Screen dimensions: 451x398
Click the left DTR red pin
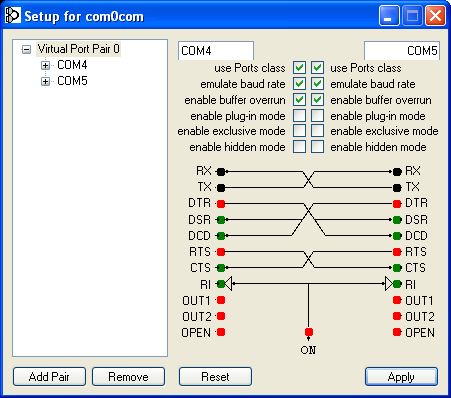[x=221, y=203]
